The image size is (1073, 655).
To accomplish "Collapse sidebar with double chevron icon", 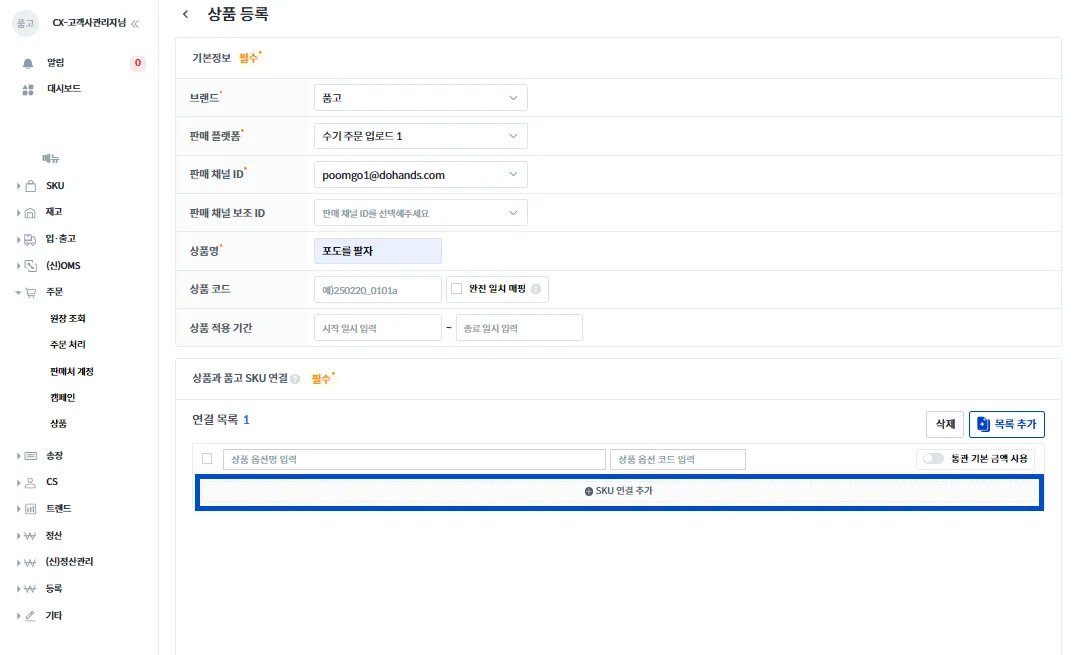I will click(x=135, y=23).
